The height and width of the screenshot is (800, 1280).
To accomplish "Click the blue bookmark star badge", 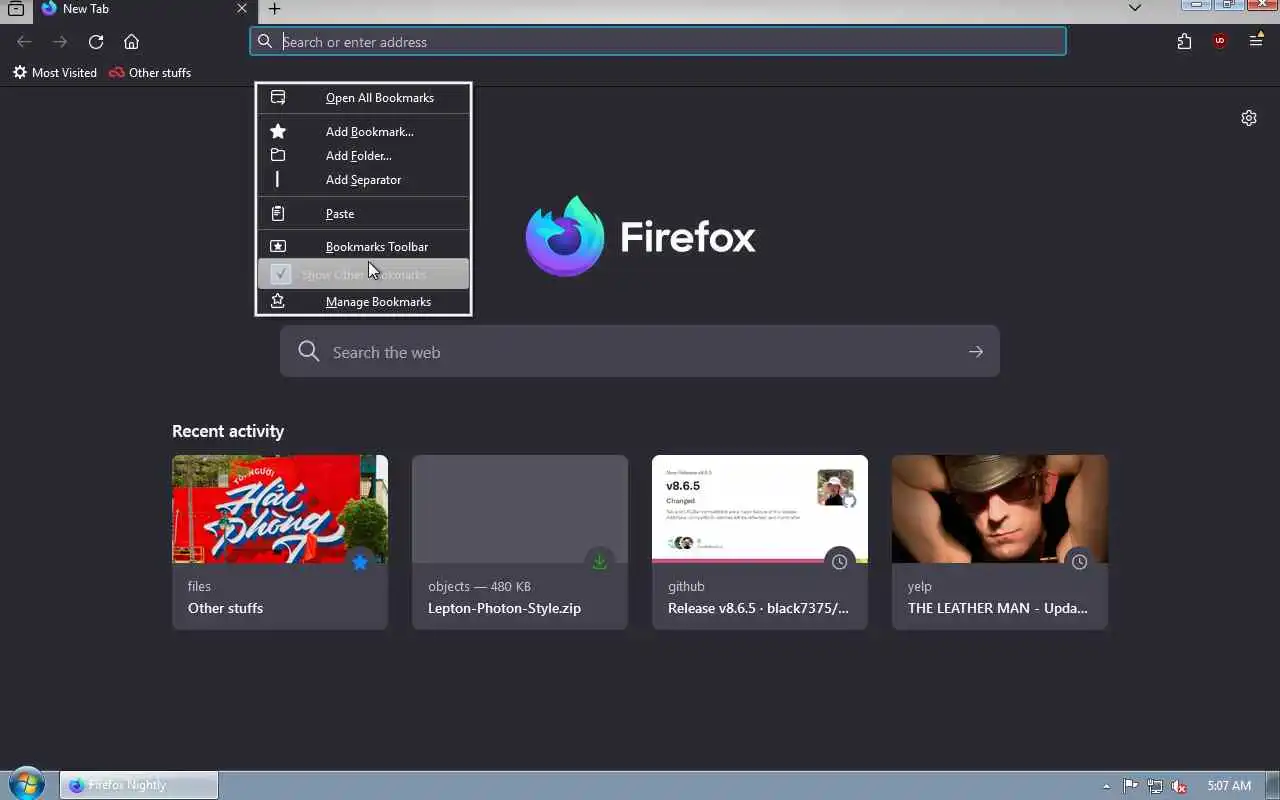I will (x=360, y=562).
